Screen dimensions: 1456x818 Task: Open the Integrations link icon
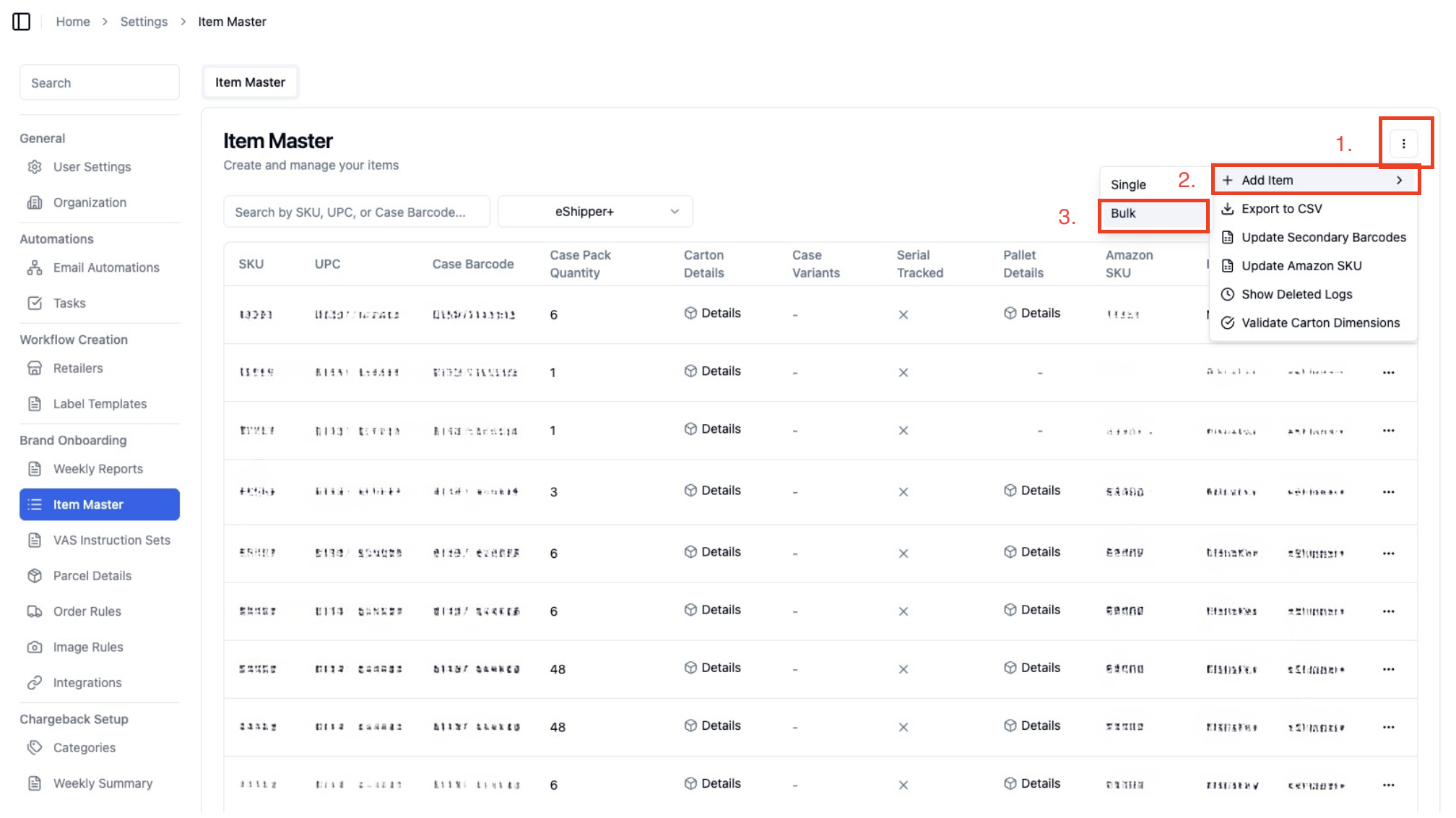(35, 683)
